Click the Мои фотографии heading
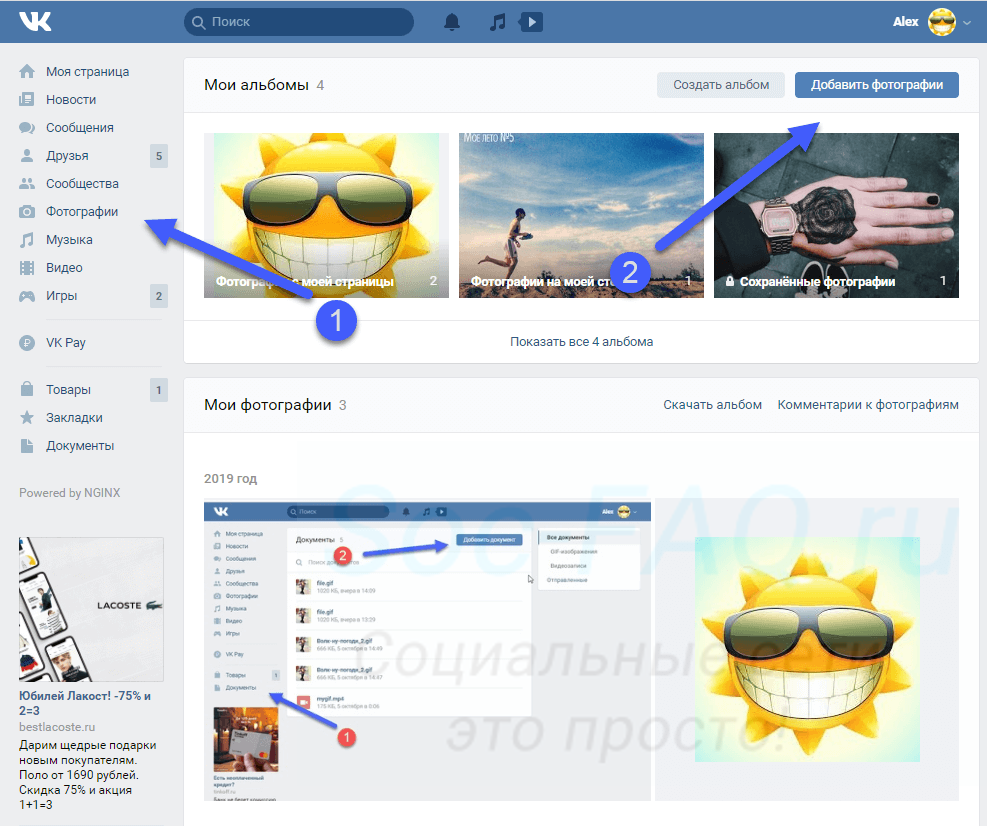Screen dimensions: 987x826 268,405
